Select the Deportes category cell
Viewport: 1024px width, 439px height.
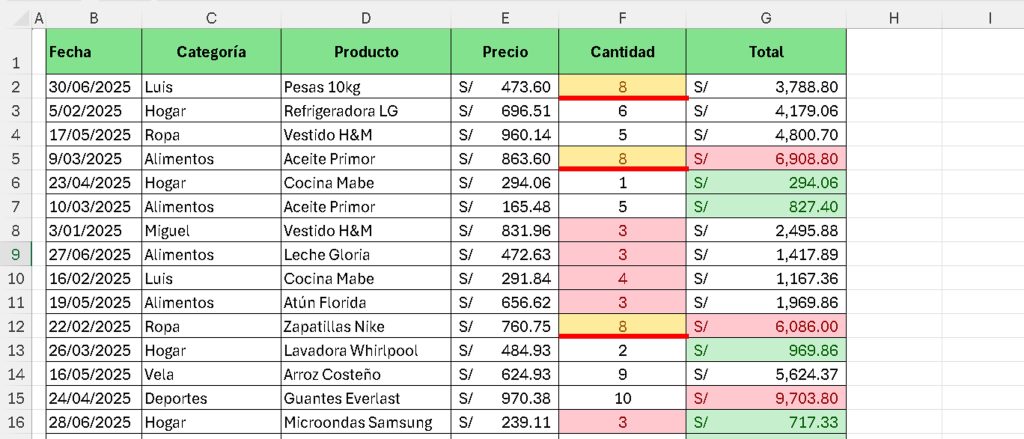(x=212, y=398)
